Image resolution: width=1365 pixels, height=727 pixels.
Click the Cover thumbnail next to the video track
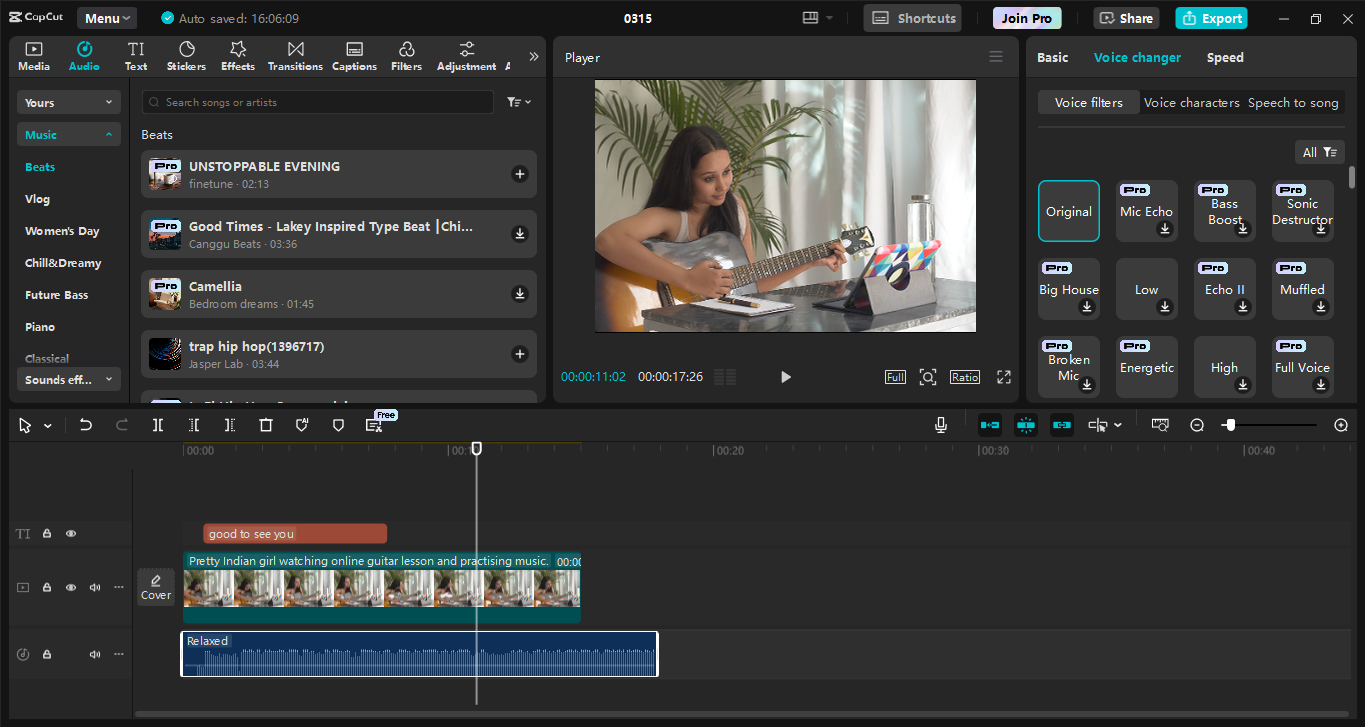(x=155, y=587)
